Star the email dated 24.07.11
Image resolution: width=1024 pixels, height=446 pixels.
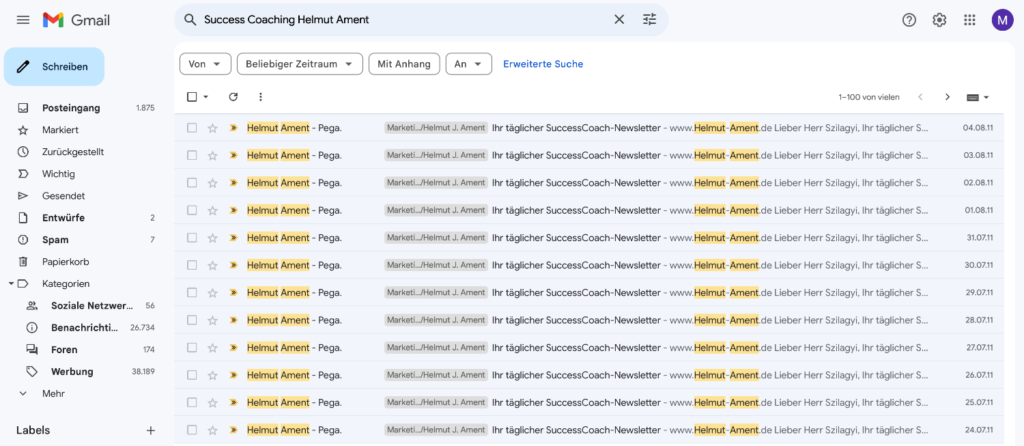[212, 430]
